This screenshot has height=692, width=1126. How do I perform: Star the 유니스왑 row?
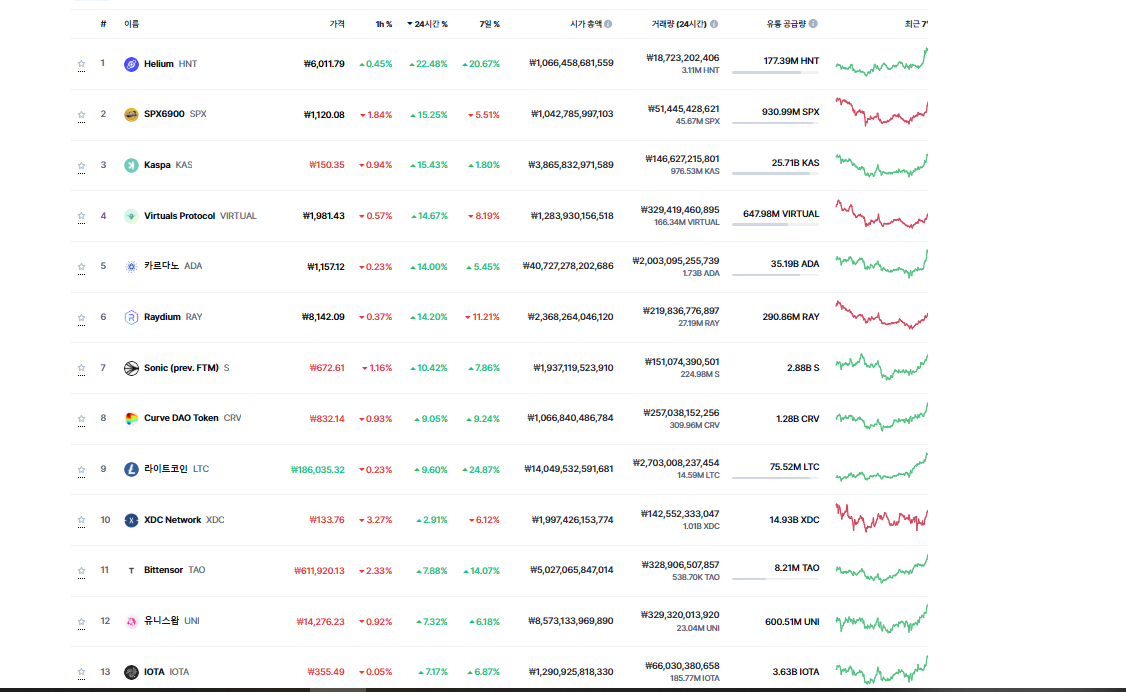tap(81, 622)
